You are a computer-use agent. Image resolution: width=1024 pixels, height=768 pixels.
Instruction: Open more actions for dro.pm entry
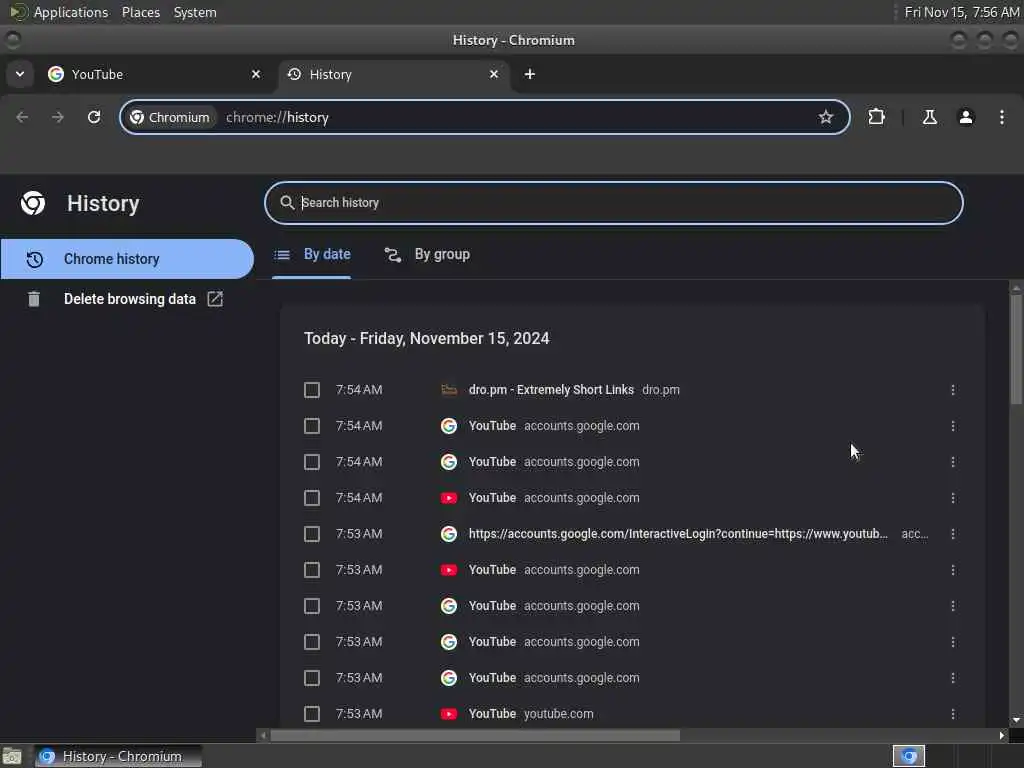952,390
